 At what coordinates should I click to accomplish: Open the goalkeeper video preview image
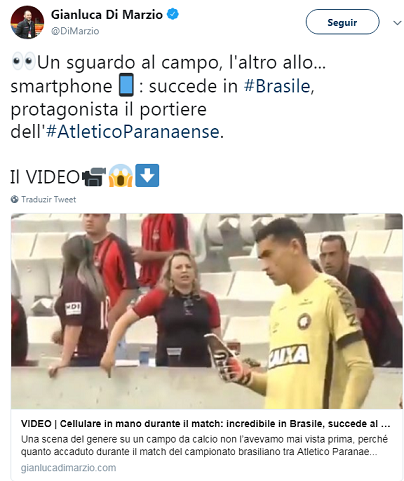point(207,311)
